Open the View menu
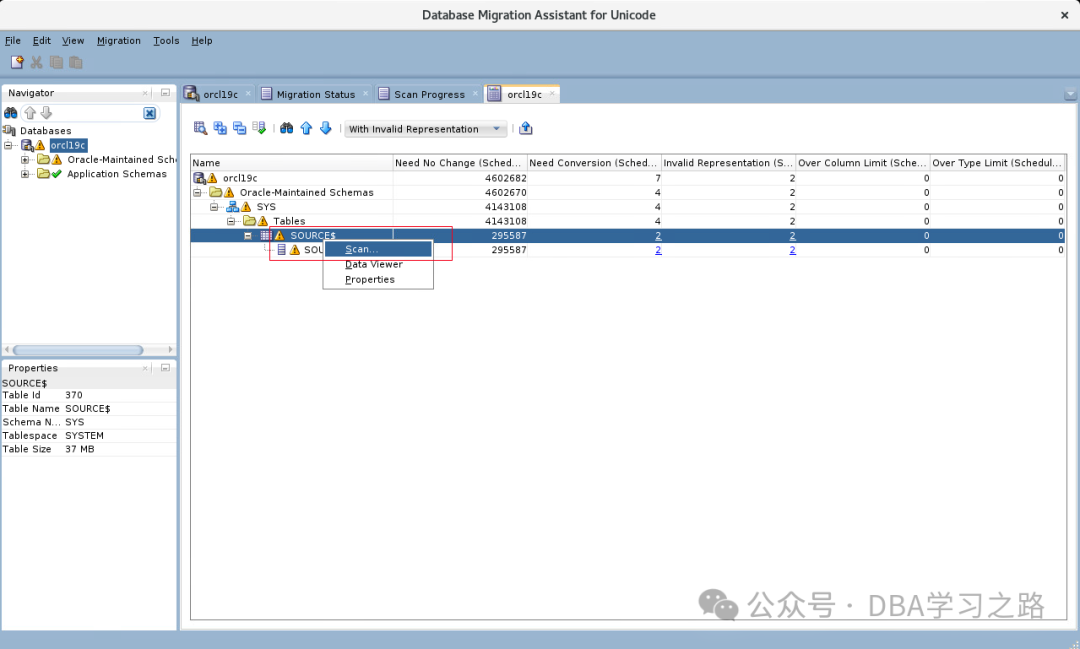Screen dimensions: 1080x649 (73, 41)
